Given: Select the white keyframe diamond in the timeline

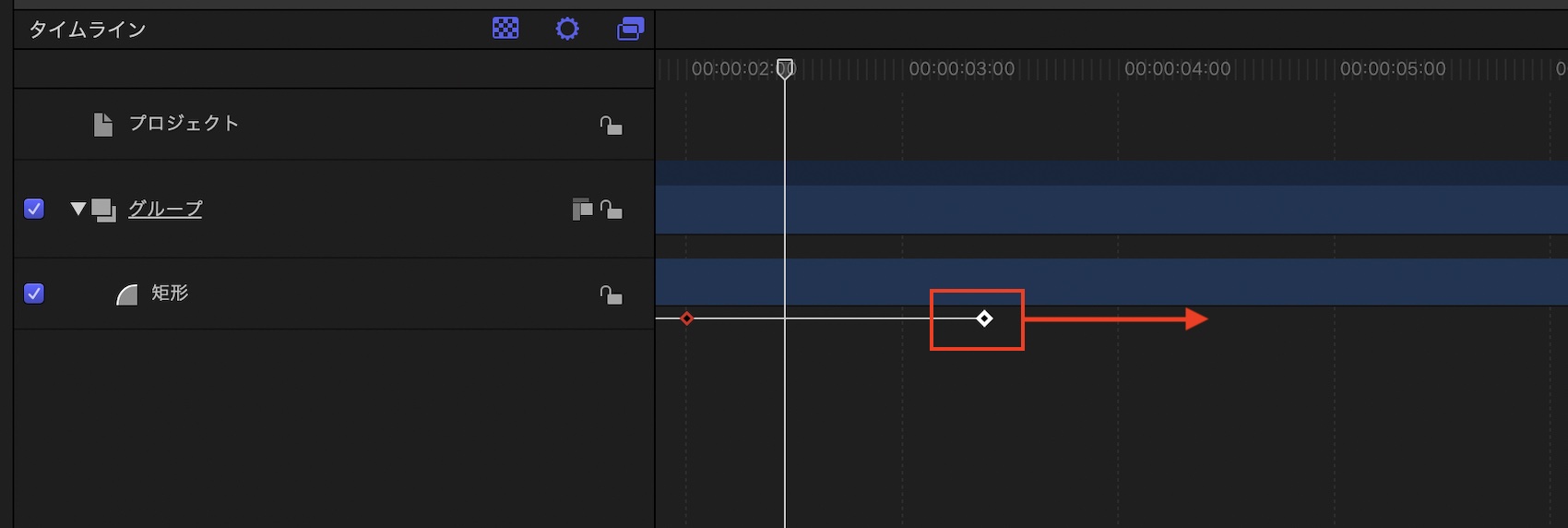Looking at the screenshot, I should [984, 318].
